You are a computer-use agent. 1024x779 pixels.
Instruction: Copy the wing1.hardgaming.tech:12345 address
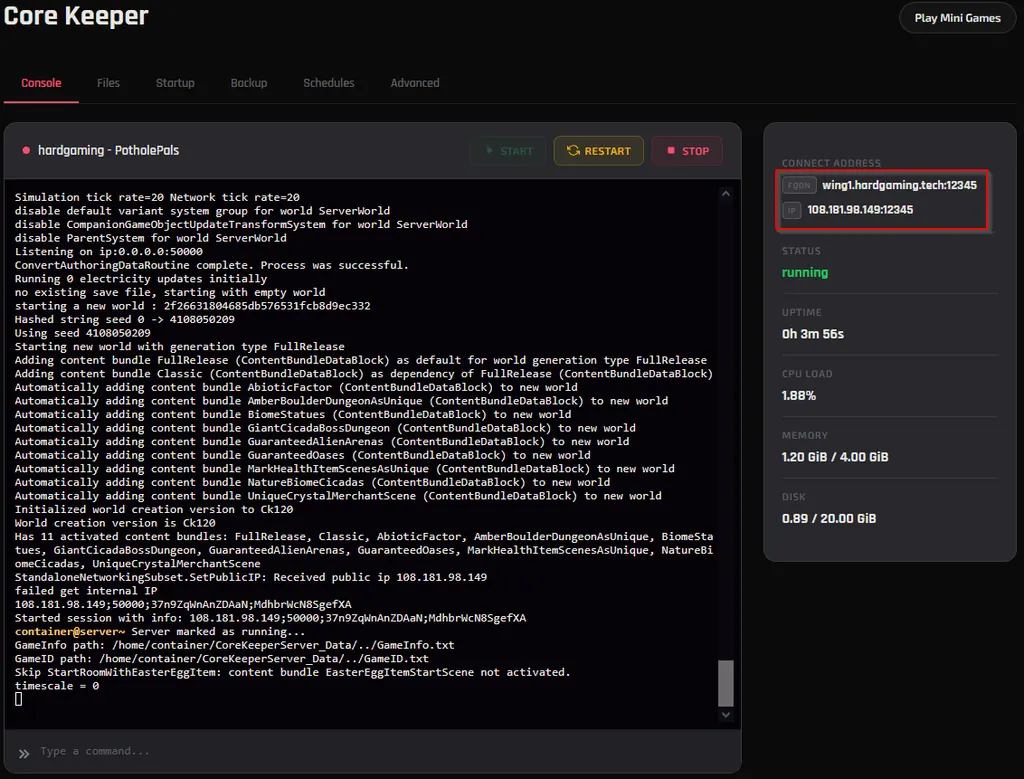pos(899,185)
